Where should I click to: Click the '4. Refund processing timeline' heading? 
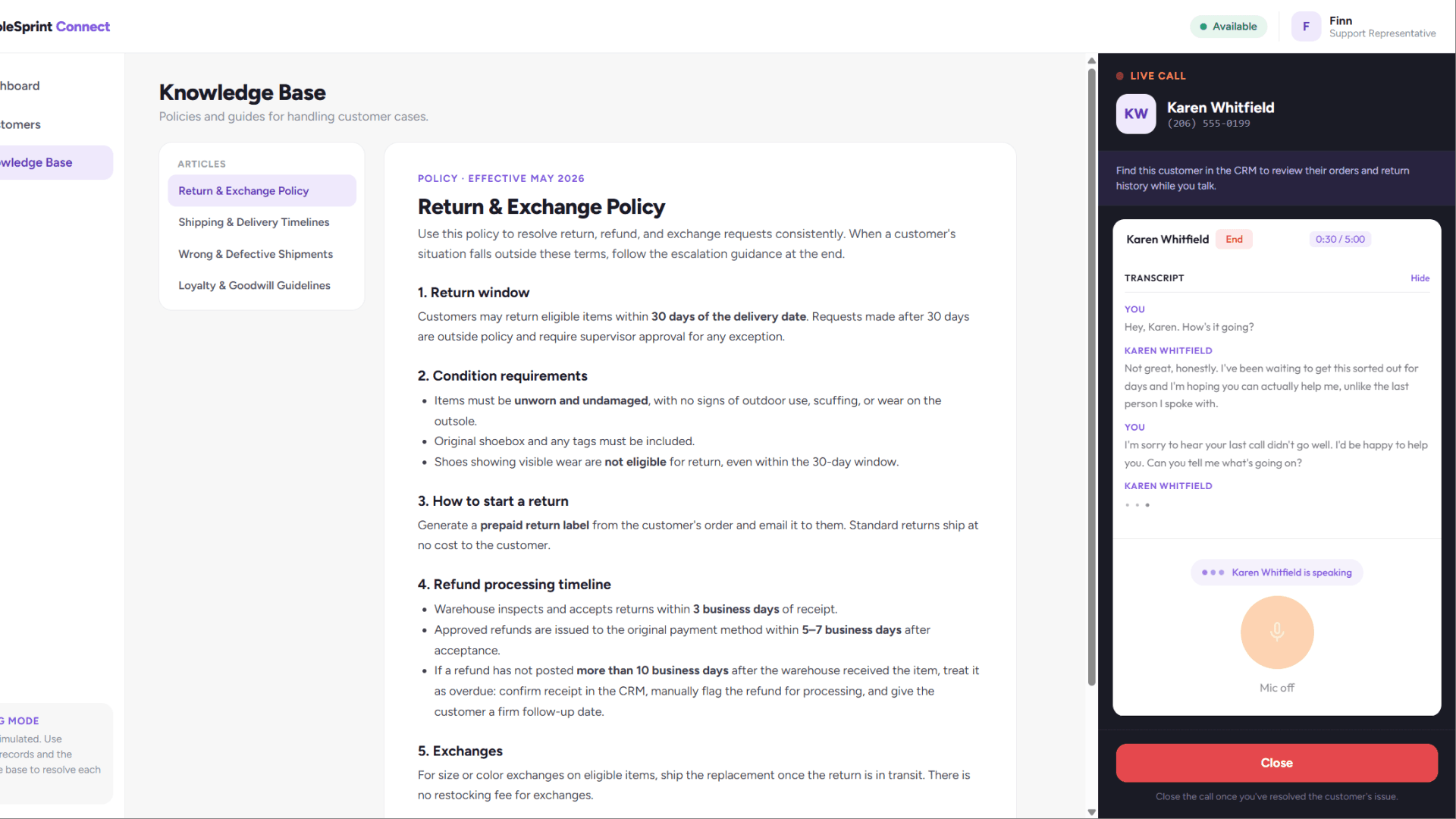pos(514,585)
